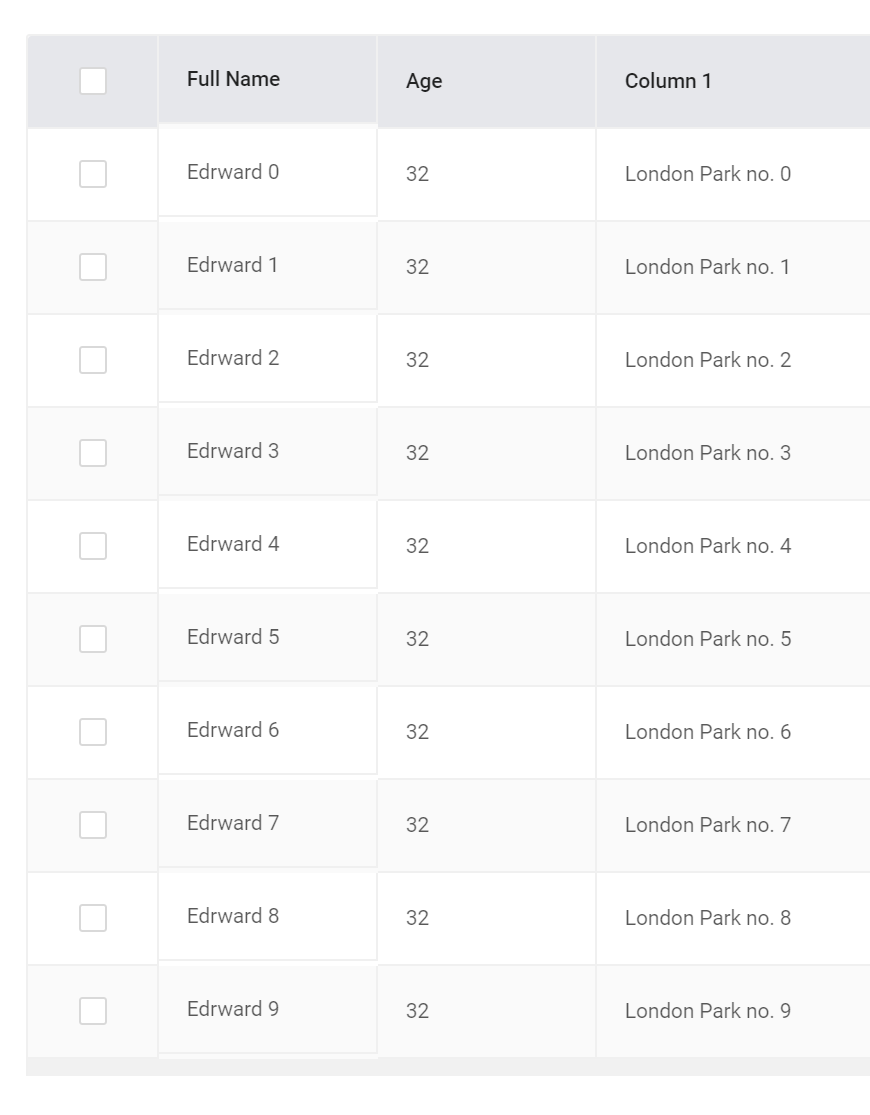Tick the checkbox on Edrward 3 row
Image resolution: width=870 pixels, height=1115 pixels.
click(x=91, y=452)
